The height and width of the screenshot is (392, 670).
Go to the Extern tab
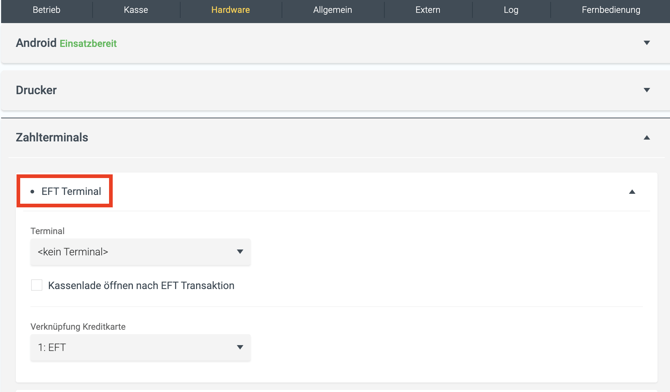pyautogui.click(x=428, y=10)
